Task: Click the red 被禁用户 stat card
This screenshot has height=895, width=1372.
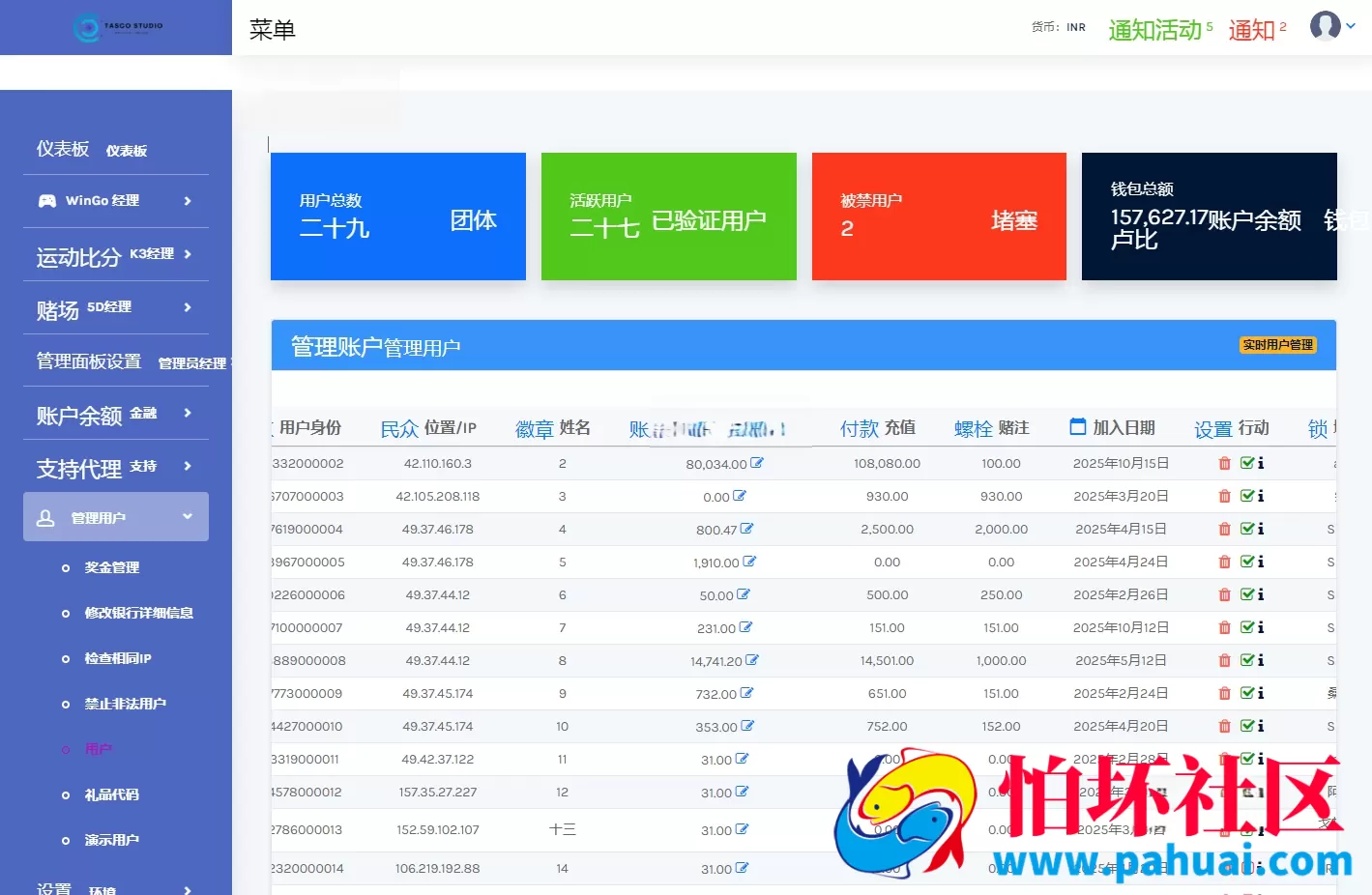Action: pyautogui.click(x=939, y=217)
